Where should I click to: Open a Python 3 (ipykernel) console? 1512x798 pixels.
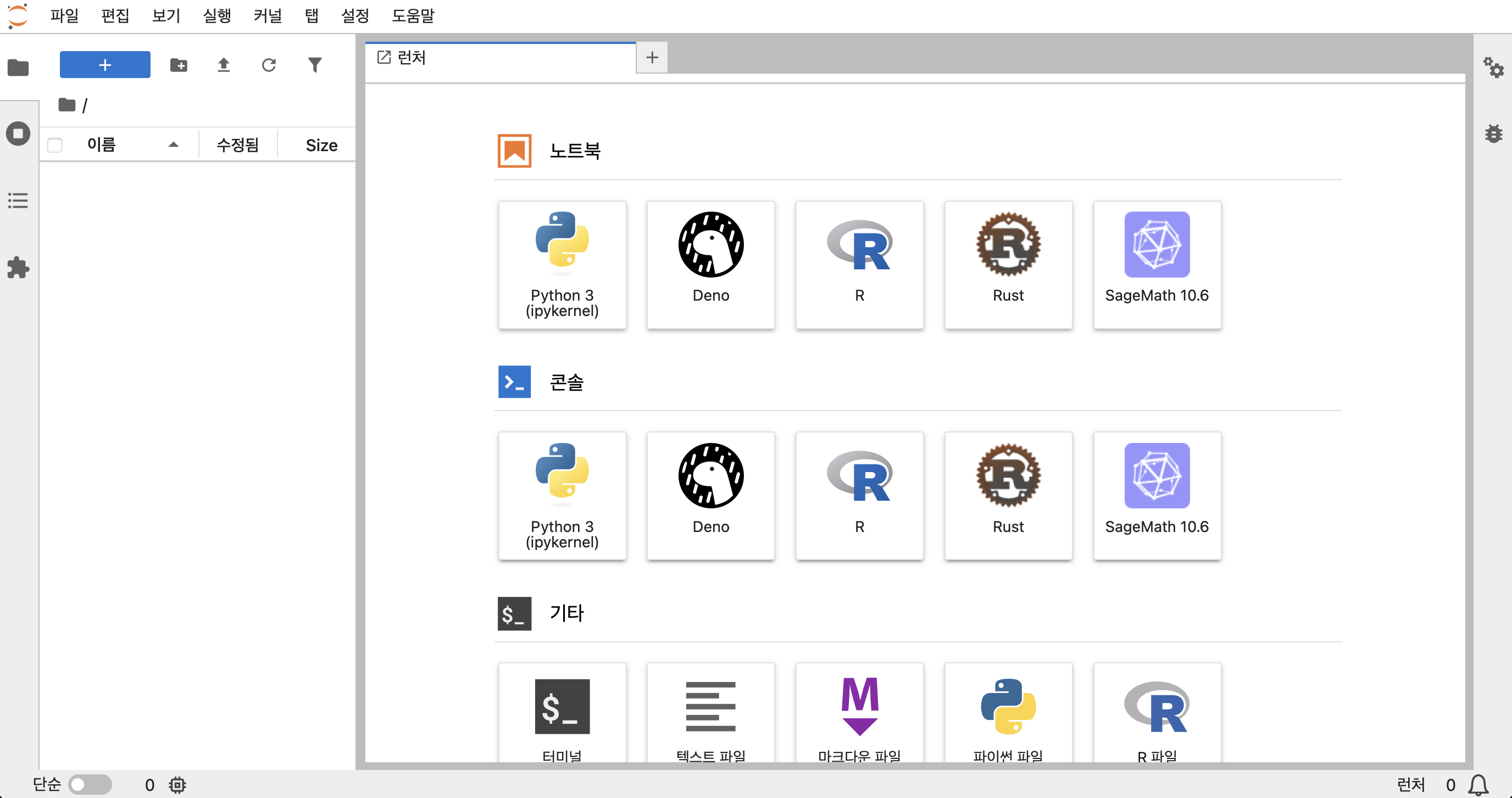562,496
